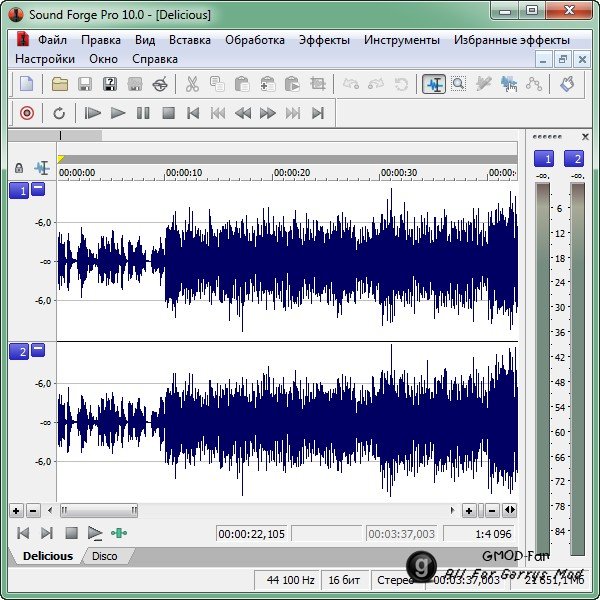Cut the selection with the scissors icon

tap(192, 84)
